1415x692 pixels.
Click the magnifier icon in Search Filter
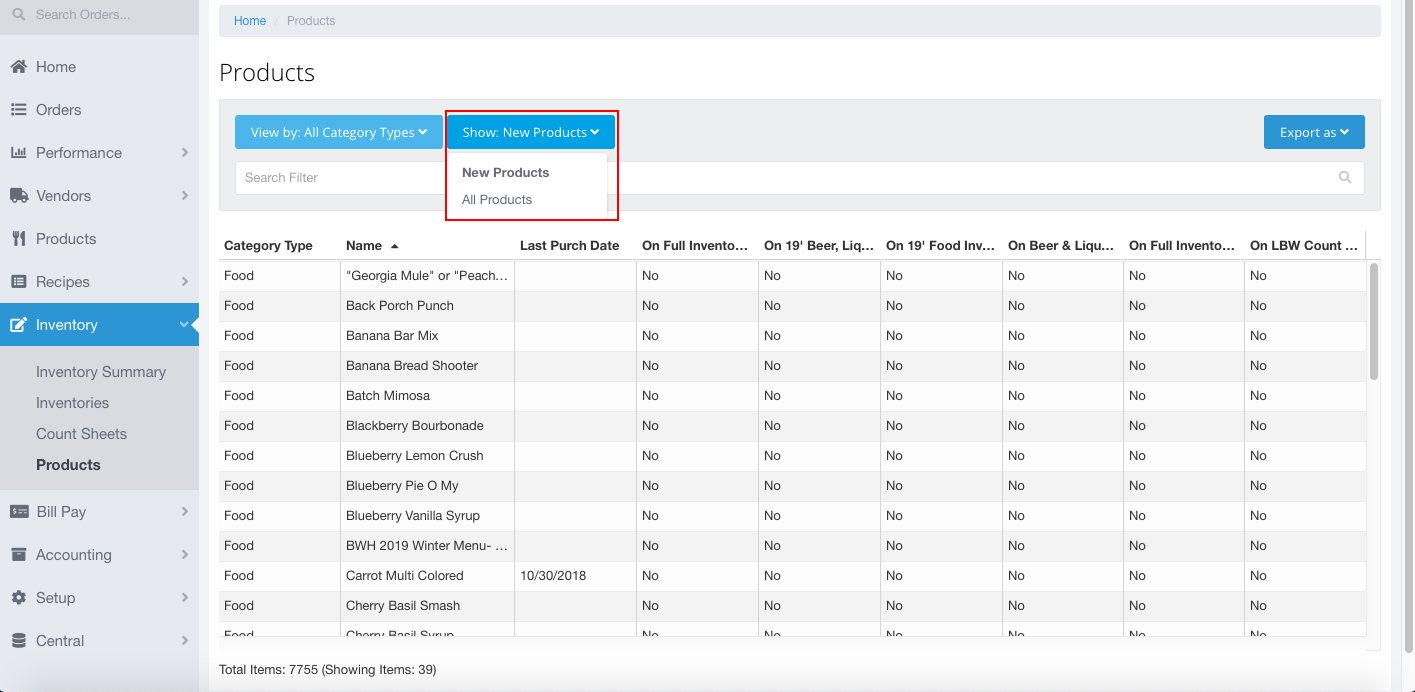pyautogui.click(x=1345, y=178)
